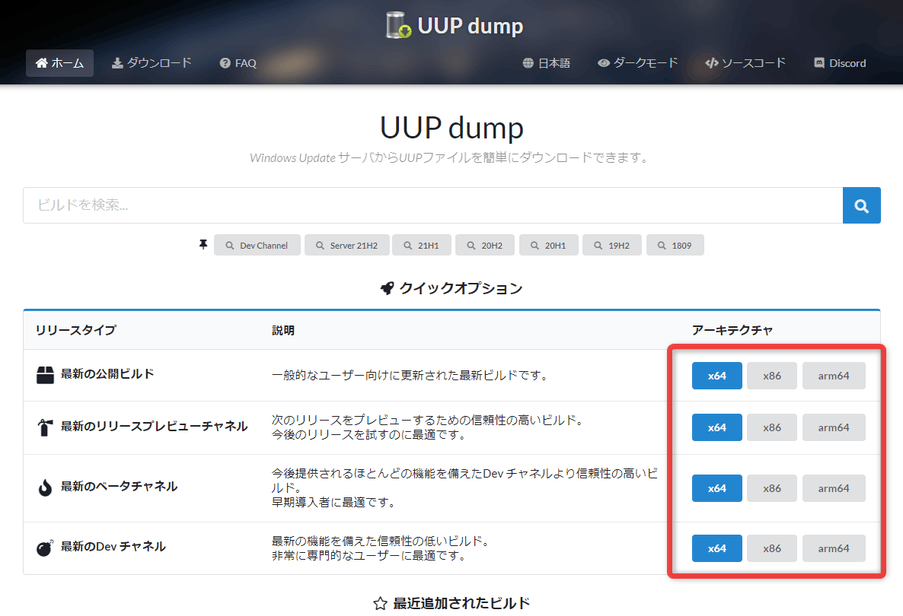This screenshot has width=903, height=616.
Task: Choose x86 for リリースプレビューチャネル
Action: (772, 427)
